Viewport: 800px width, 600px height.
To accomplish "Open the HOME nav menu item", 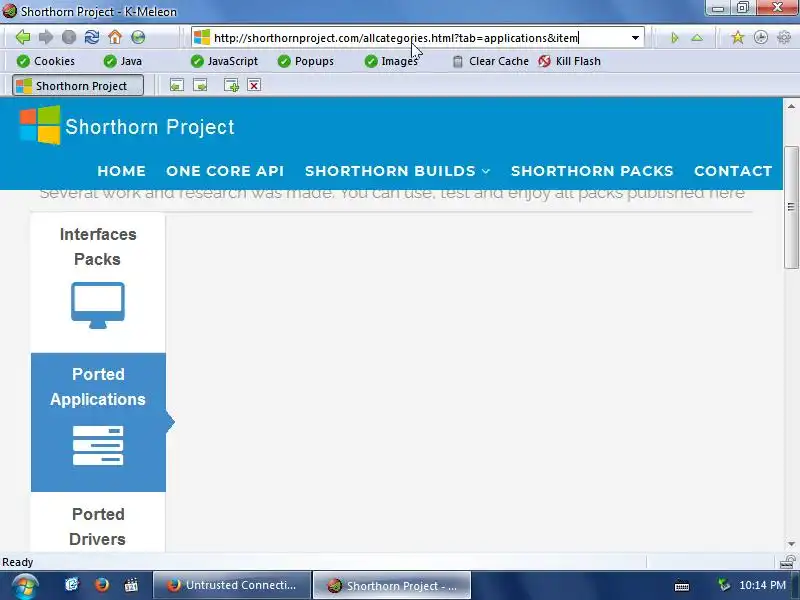I will [x=121, y=171].
